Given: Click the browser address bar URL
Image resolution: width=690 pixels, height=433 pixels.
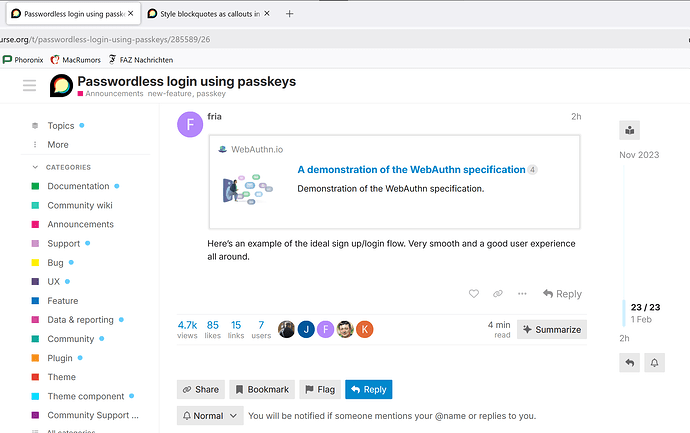Looking at the screenshot, I should pos(105,39).
